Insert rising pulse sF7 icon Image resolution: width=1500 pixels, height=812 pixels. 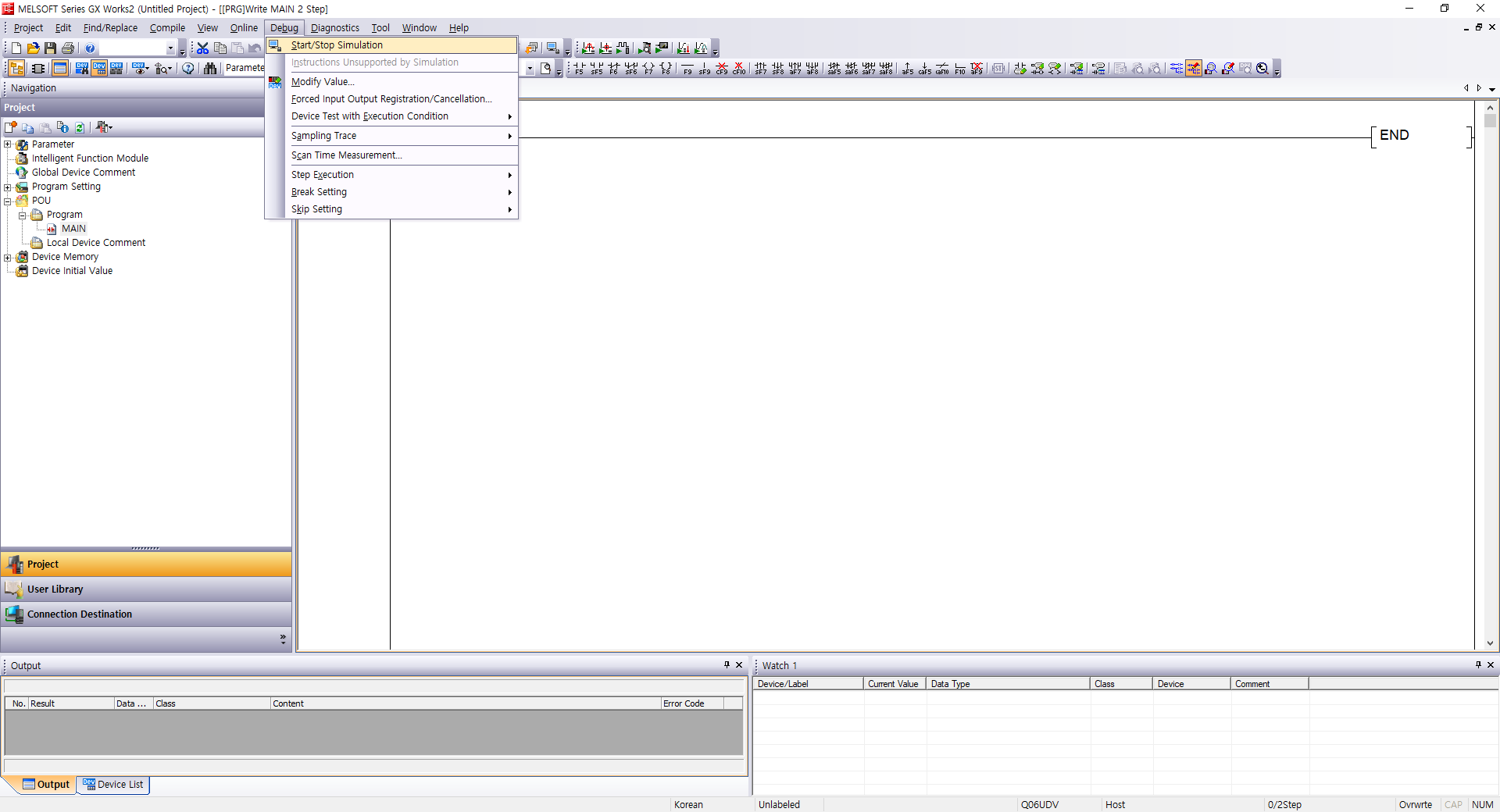coord(761,69)
